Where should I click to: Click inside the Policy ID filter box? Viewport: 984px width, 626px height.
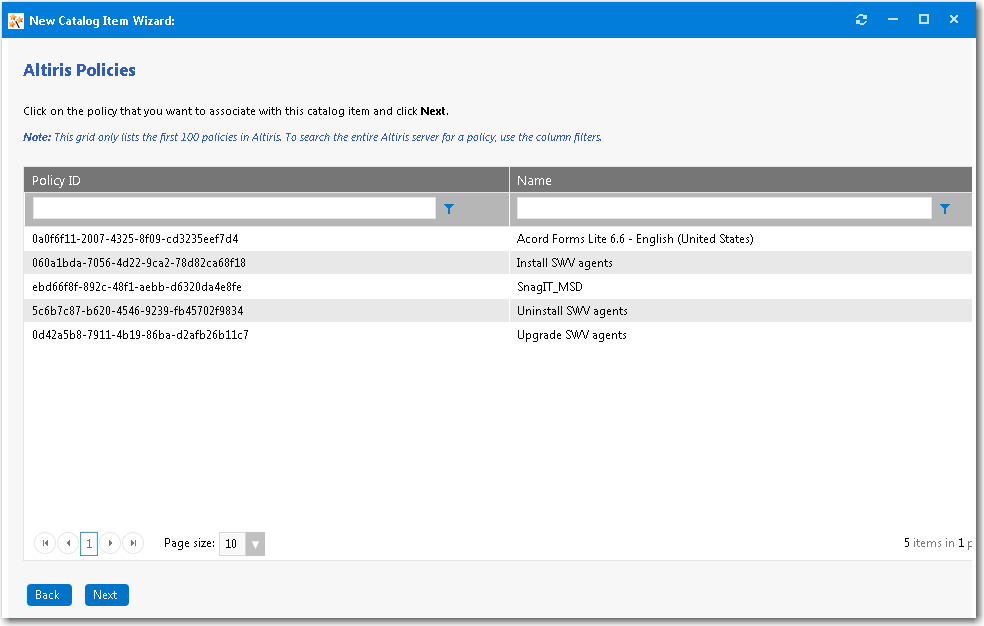tap(232, 208)
